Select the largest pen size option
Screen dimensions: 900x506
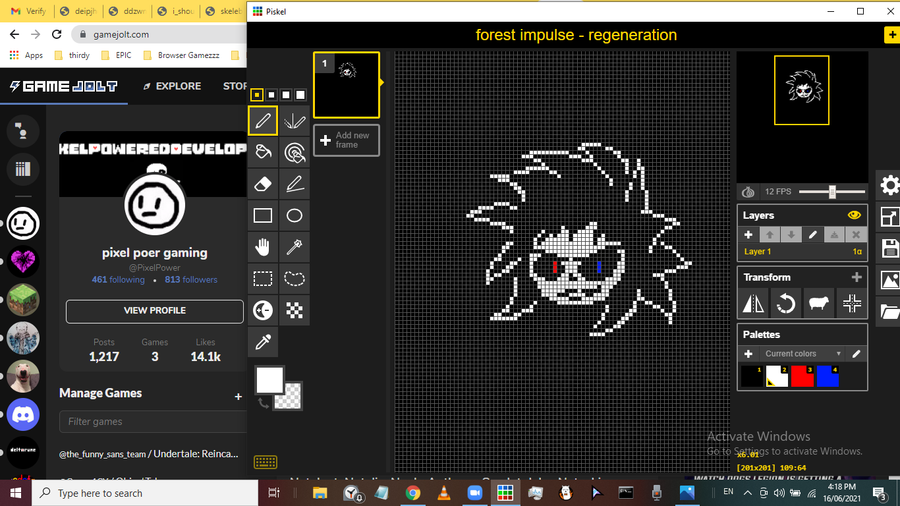click(300, 95)
